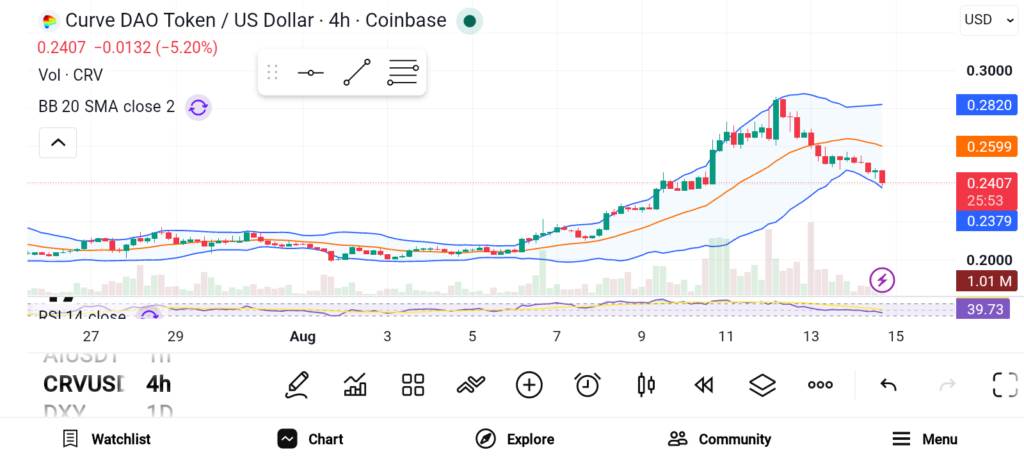The height and width of the screenshot is (461, 1024).
Task: Switch to the Watchlist tab
Action: pos(106,439)
